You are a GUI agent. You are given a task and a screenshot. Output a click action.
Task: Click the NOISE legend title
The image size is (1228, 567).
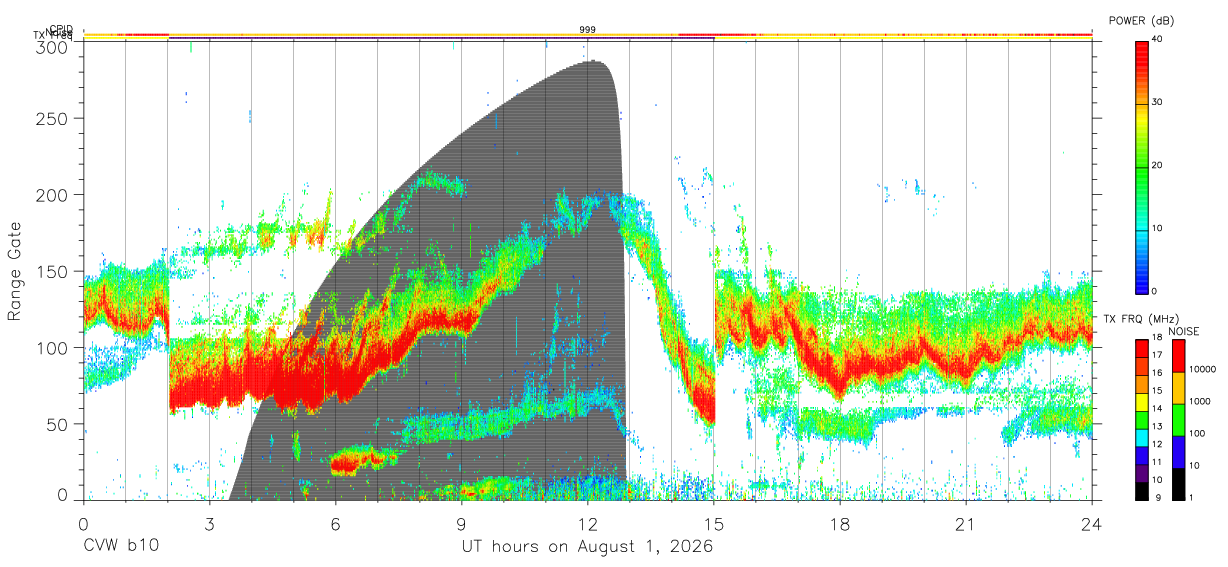point(1184,330)
